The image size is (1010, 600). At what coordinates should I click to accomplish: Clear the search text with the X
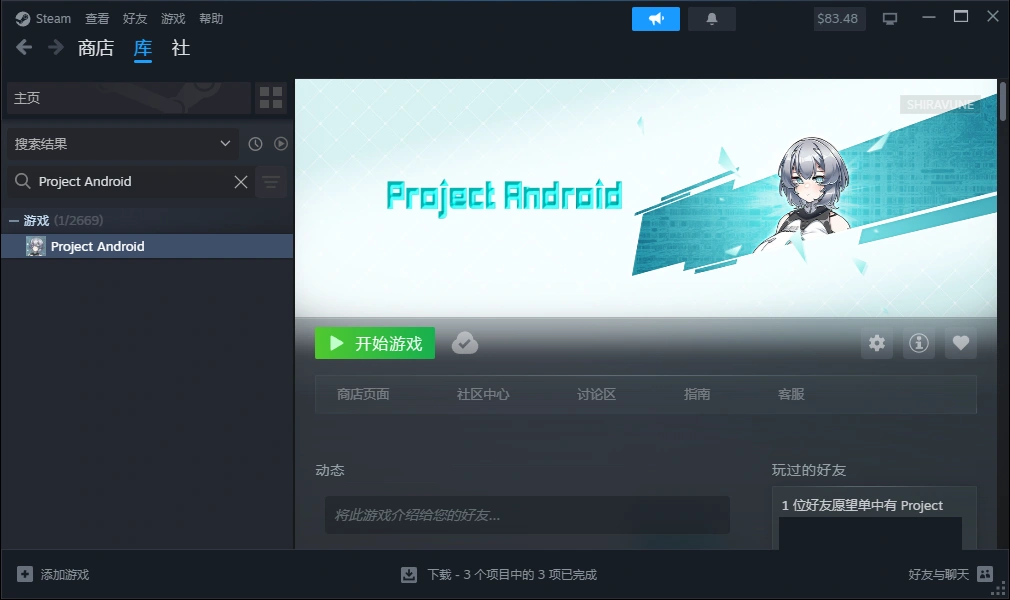[241, 182]
